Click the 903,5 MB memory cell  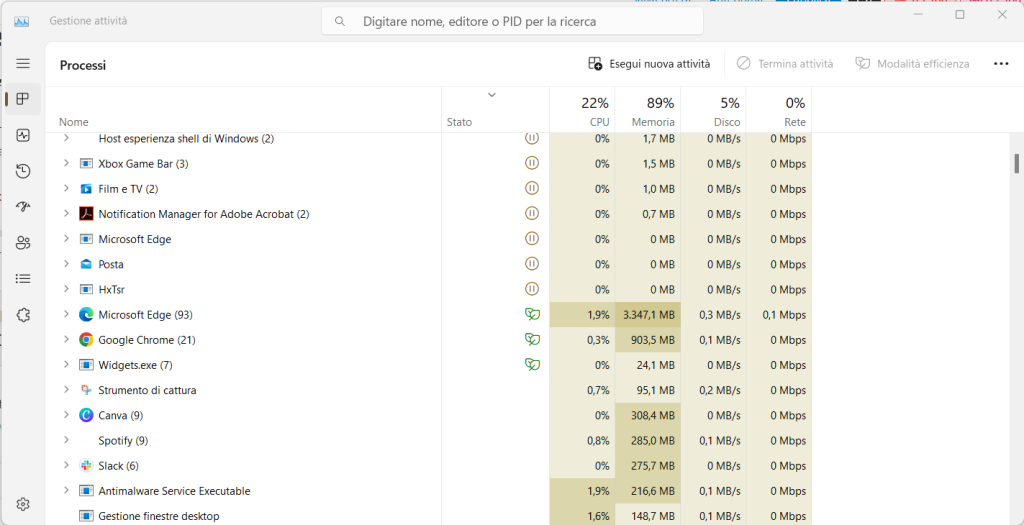(648, 340)
